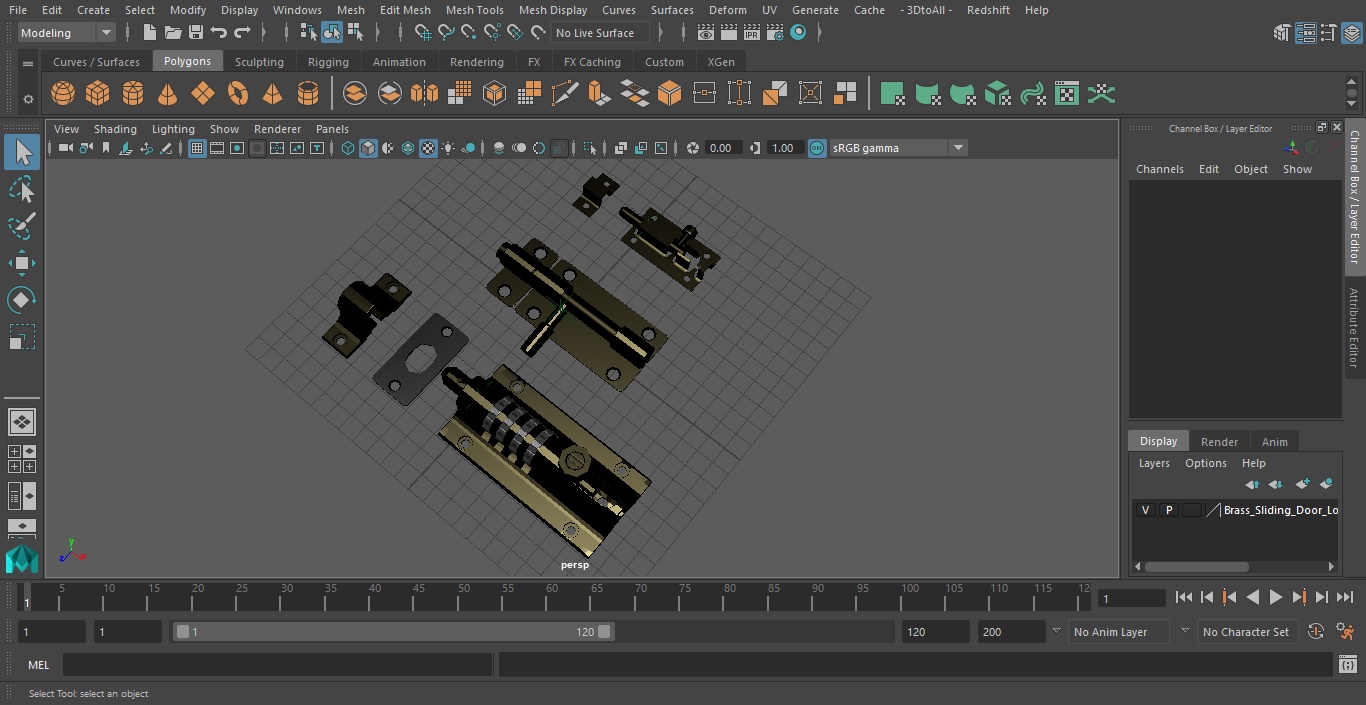
Task: Create a polygon pyramid from the shelf
Action: [273, 94]
